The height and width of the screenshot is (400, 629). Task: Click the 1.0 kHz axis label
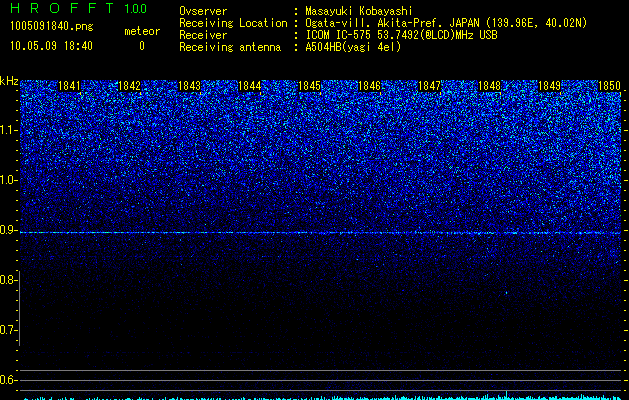(8, 180)
